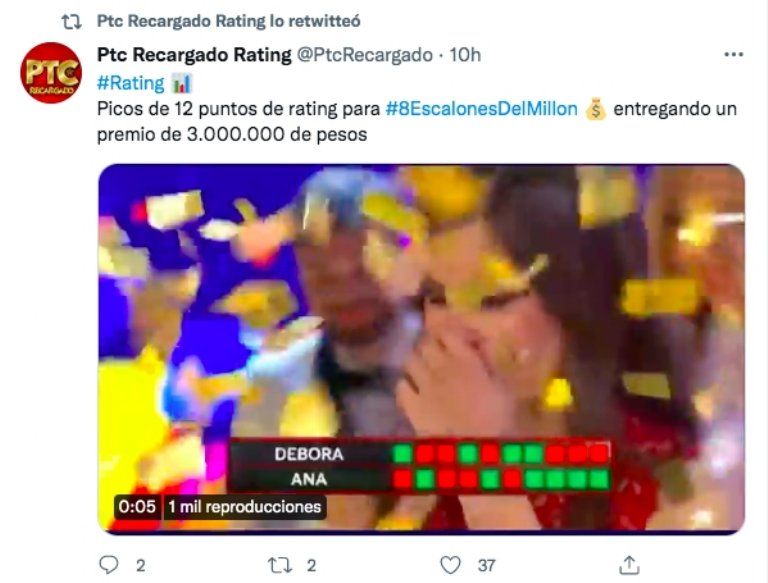Open the share tweet icon

click(629, 565)
